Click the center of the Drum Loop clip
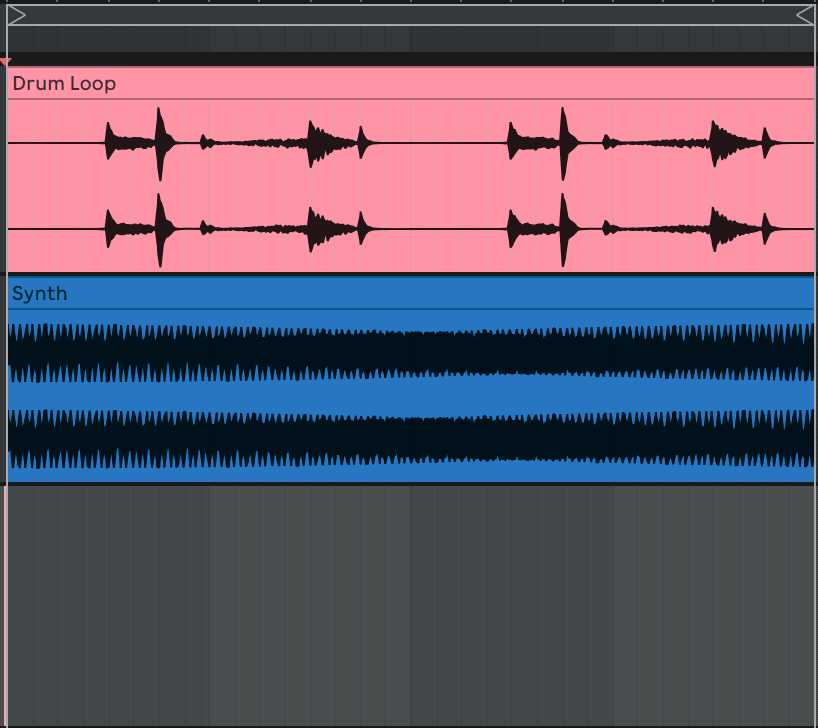The height and width of the screenshot is (728, 818). (x=410, y=185)
